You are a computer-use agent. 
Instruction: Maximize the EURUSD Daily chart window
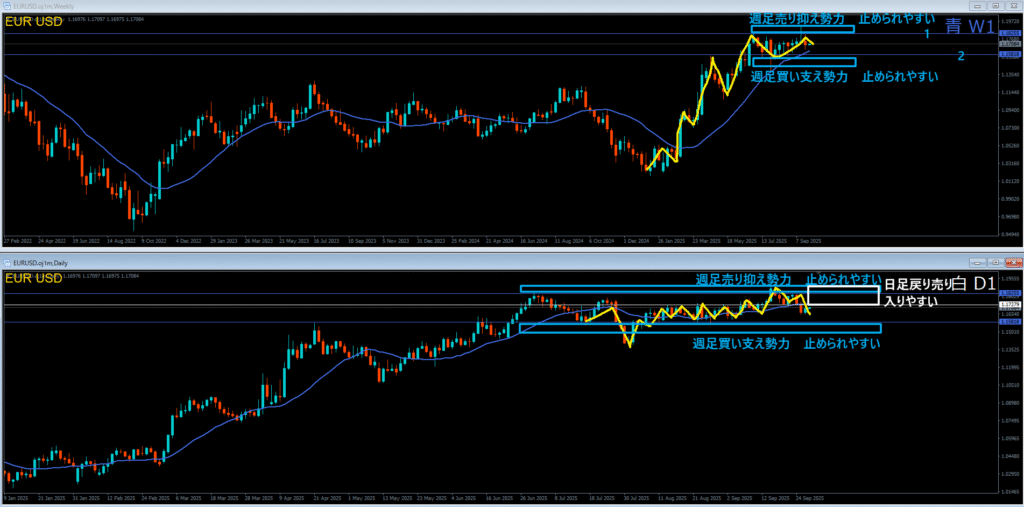[x=995, y=262]
